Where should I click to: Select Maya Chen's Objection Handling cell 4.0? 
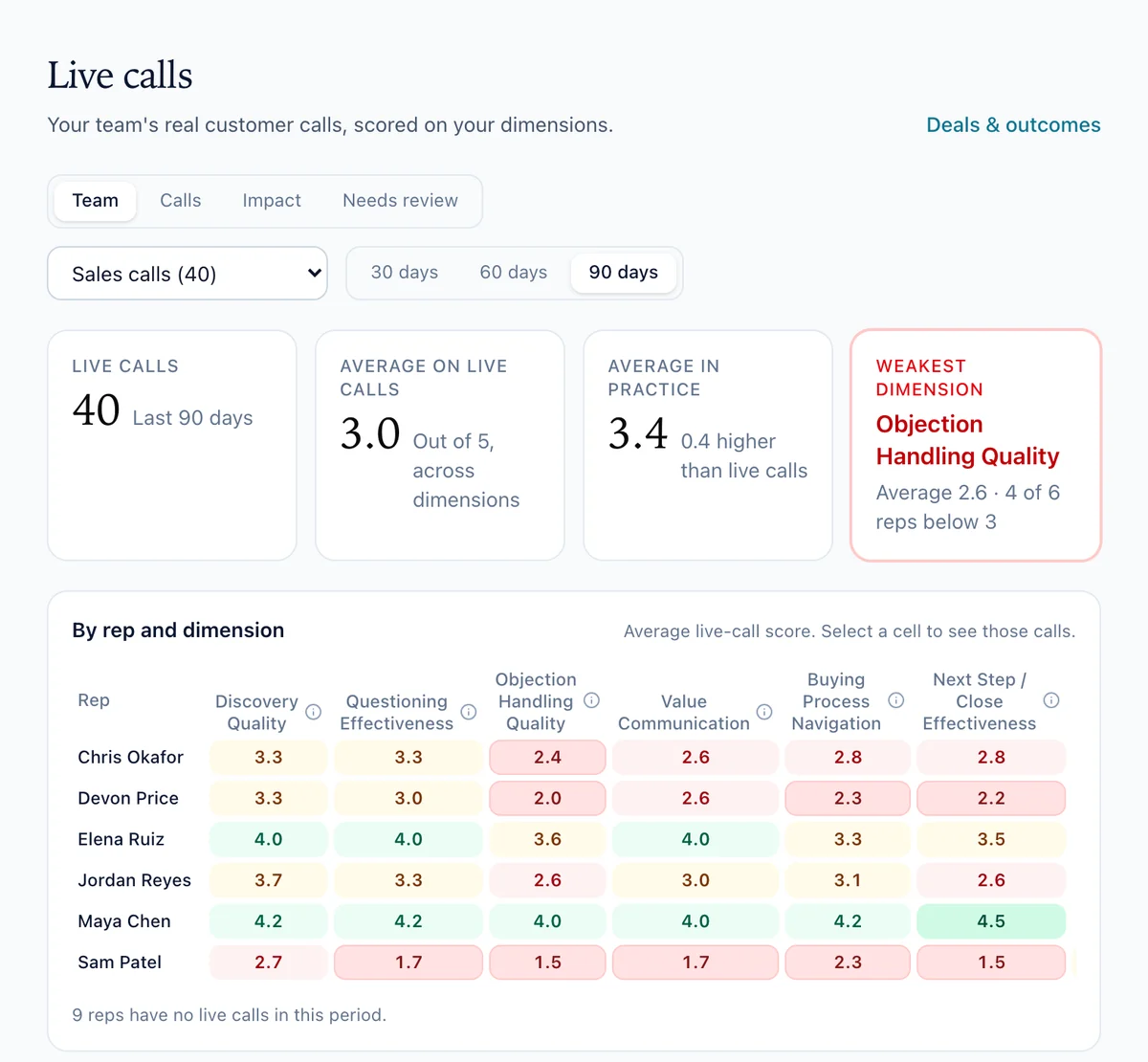click(547, 921)
